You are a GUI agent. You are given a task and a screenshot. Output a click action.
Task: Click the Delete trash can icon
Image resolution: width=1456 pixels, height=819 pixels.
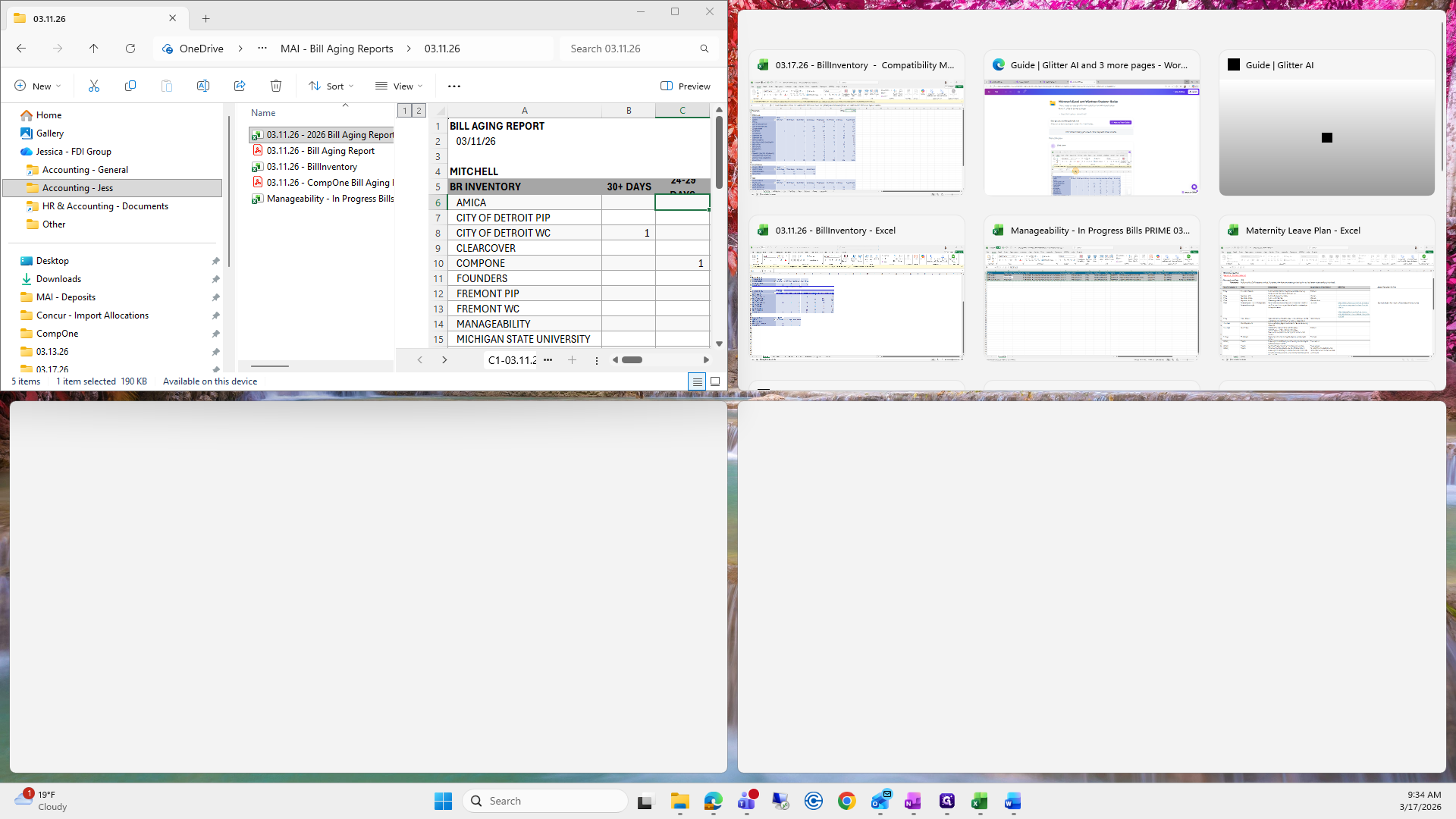click(276, 86)
